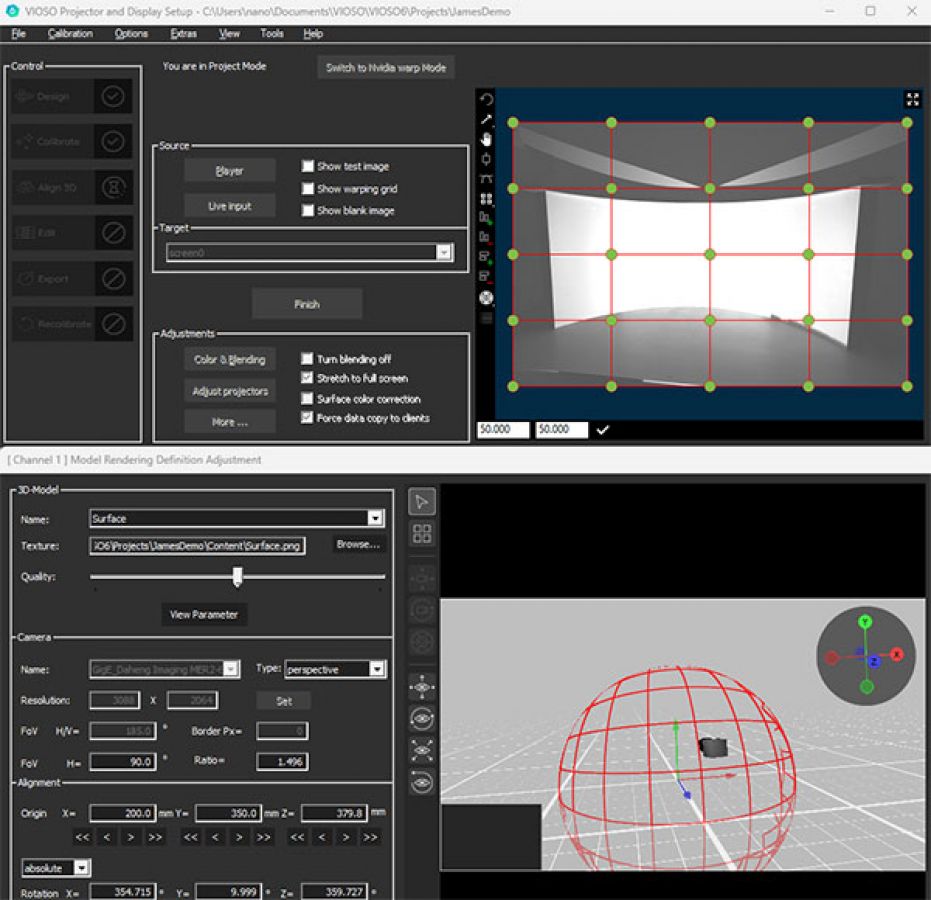Open the perspective camera Type dropdown

point(375,669)
